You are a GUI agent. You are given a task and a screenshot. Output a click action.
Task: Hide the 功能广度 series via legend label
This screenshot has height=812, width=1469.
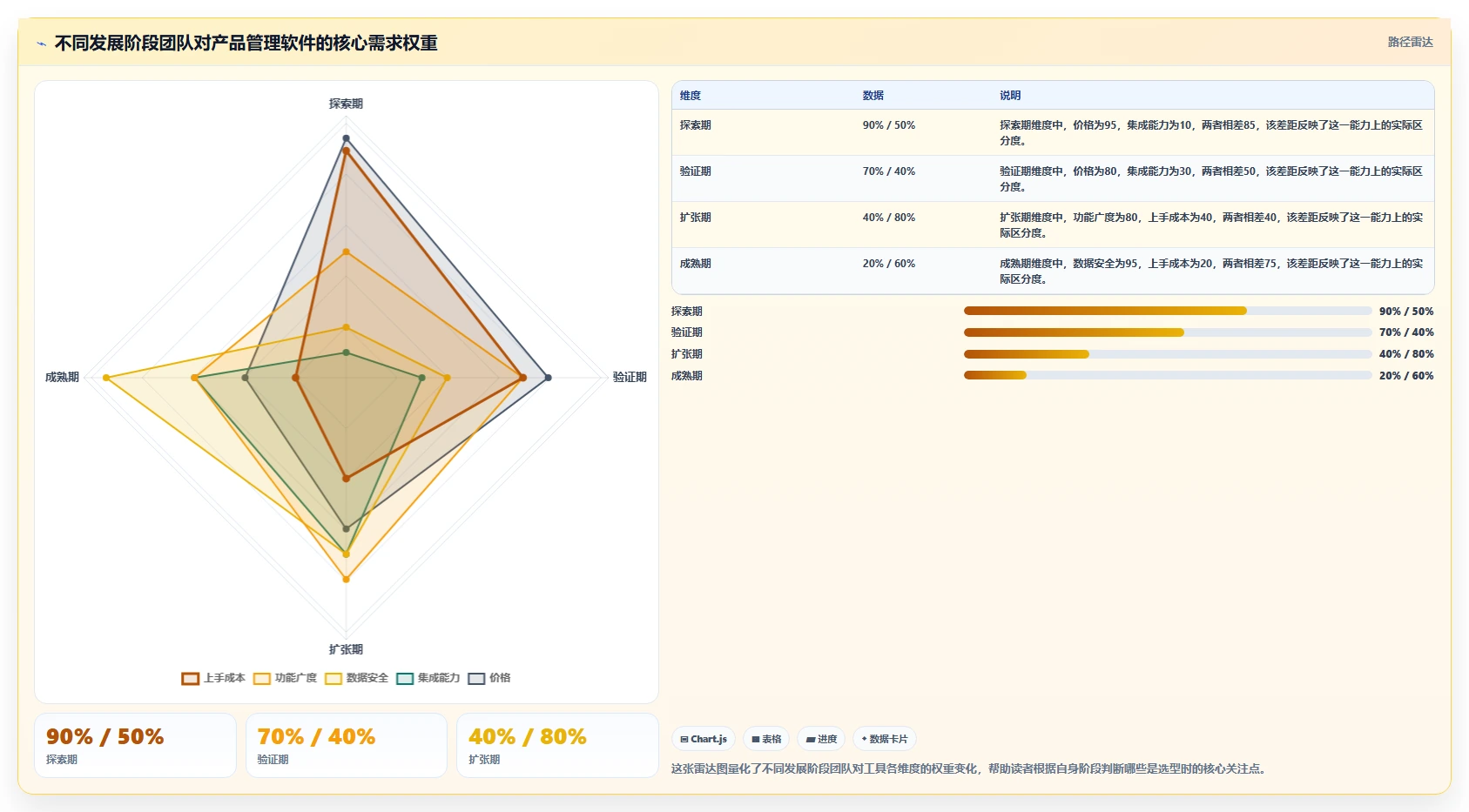click(296, 678)
